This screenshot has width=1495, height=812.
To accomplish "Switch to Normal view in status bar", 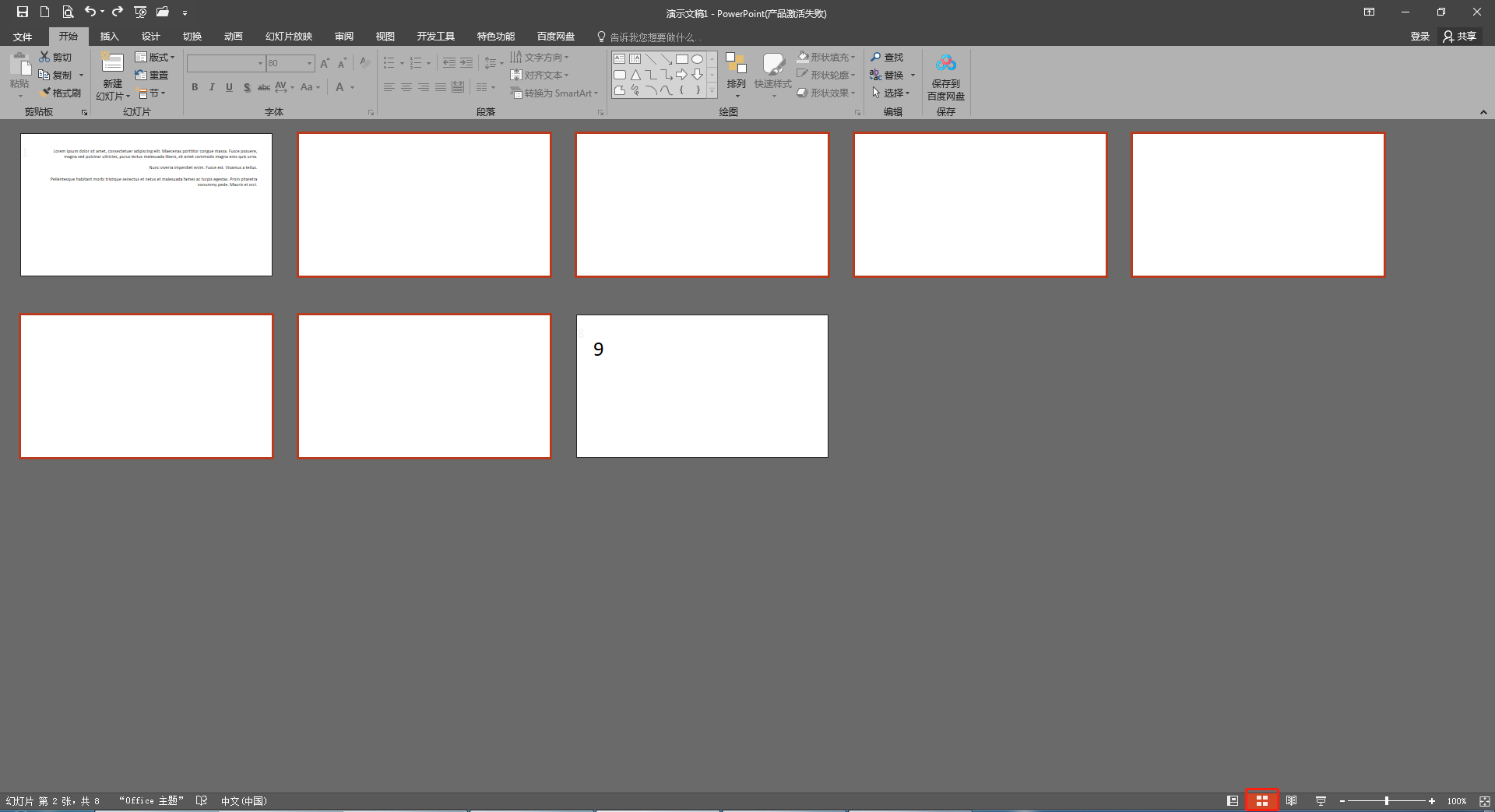I will click(1232, 801).
